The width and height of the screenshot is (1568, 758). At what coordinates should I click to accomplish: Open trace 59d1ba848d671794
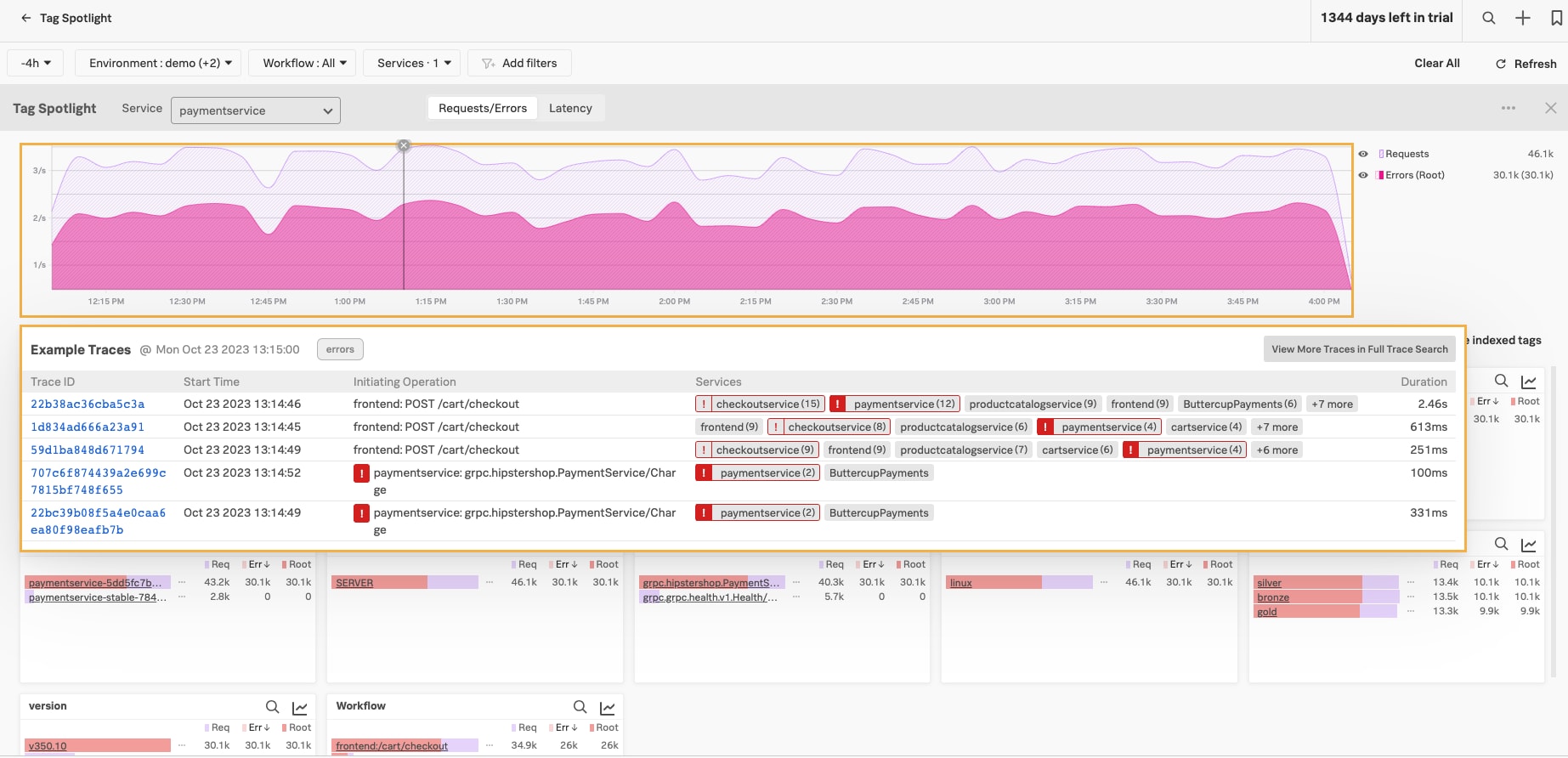pyautogui.click(x=88, y=450)
